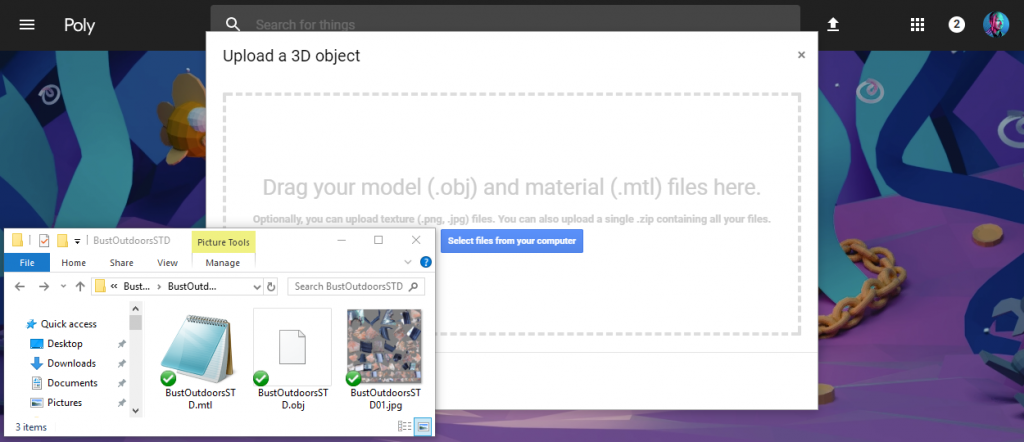Switch to details view layout

pyautogui.click(x=404, y=427)
